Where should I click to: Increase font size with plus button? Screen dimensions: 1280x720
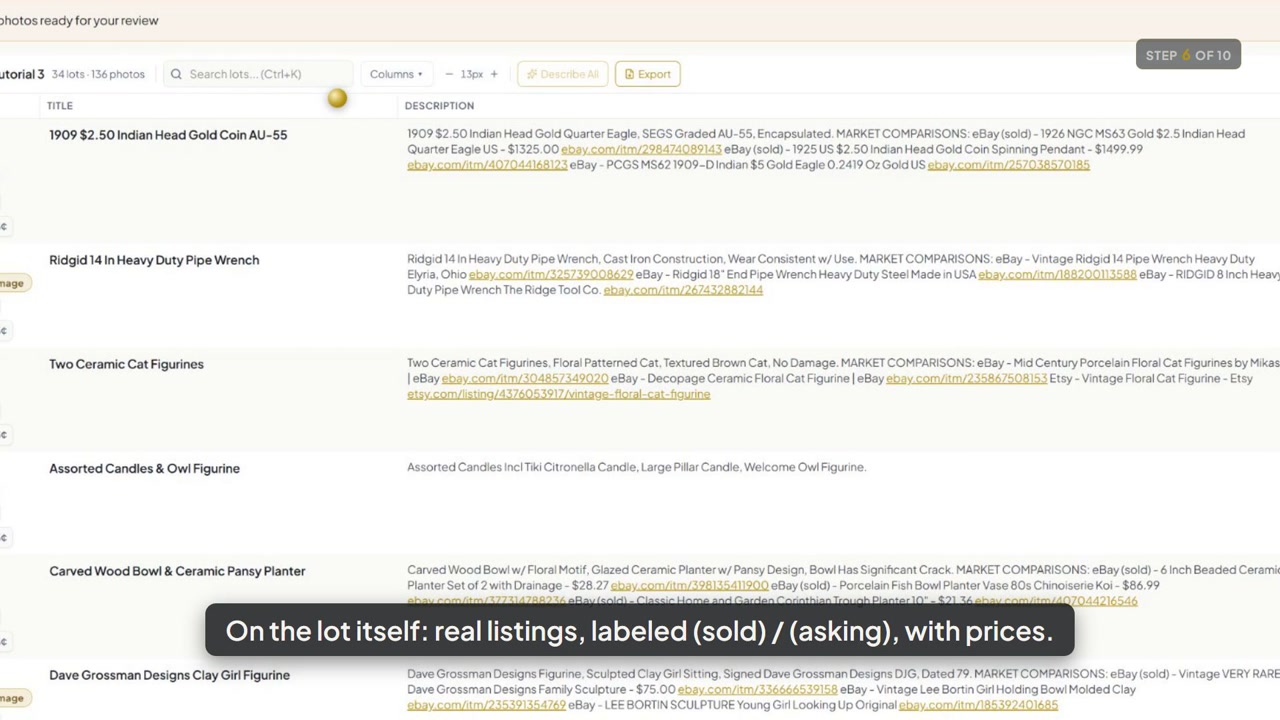(494, 74)
